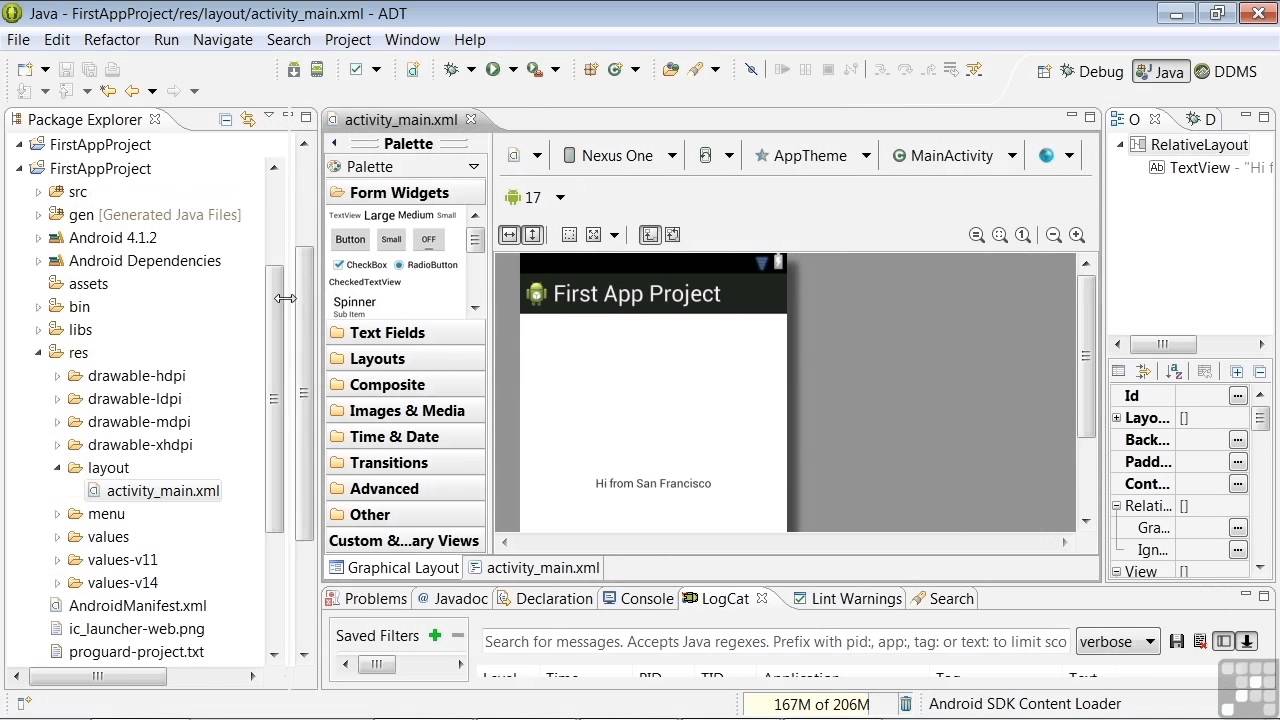Select the CheckBox widget in palette
The image size is (1280, 720).
(x=360, y=265)
